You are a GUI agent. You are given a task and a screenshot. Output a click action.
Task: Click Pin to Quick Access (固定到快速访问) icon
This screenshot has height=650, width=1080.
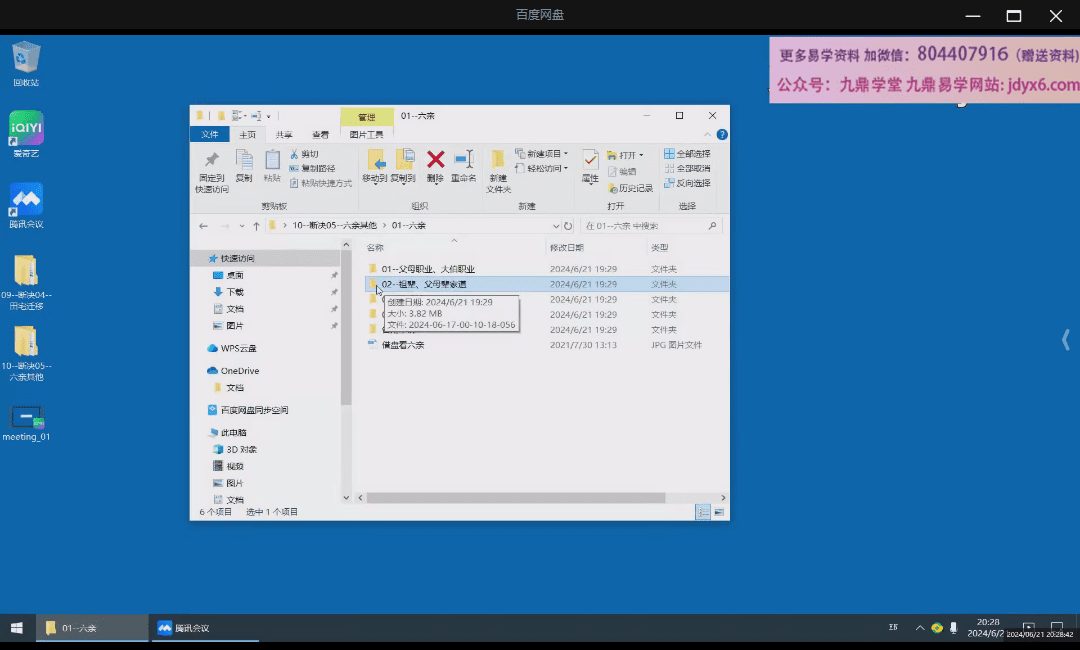(x=211, y=160)
